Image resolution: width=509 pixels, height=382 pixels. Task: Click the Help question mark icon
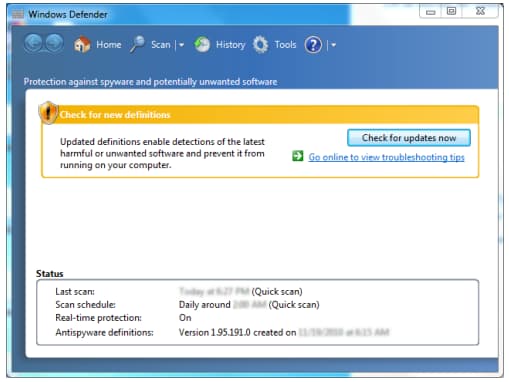[x=313, y=45]
